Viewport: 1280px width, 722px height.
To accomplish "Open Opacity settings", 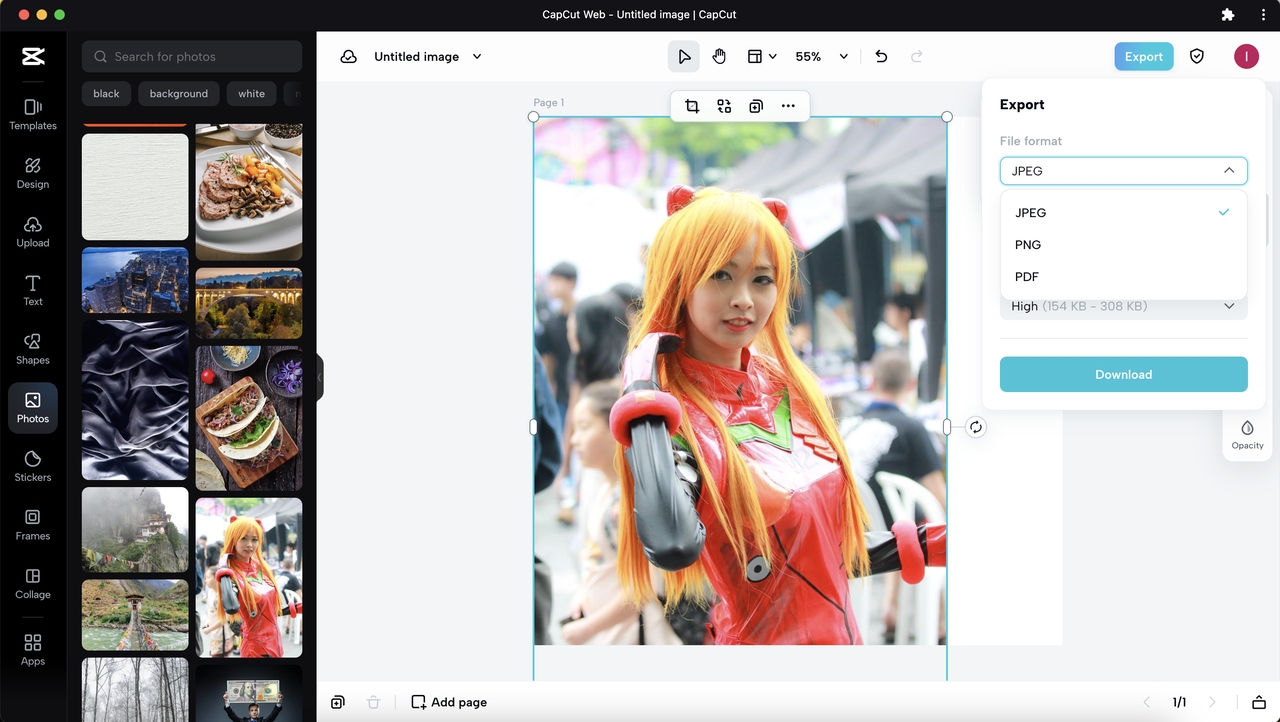I will [x=1247, y=434].
